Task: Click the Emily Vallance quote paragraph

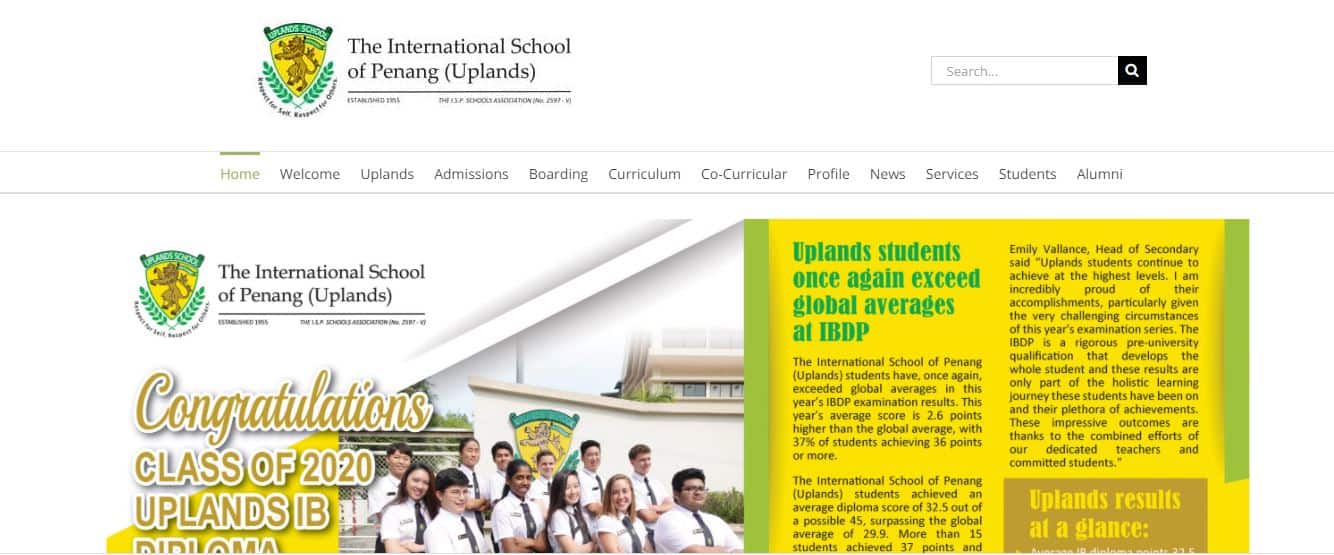Action: [1104, 355]
